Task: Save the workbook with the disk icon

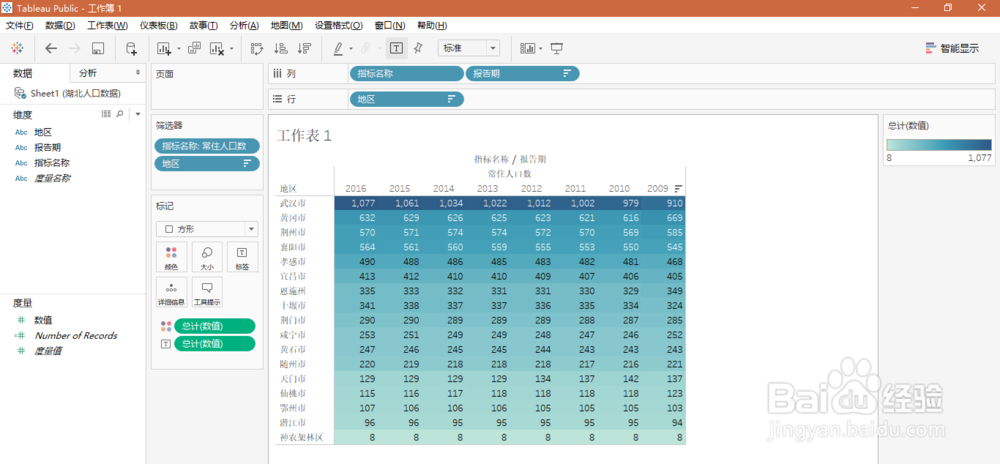Action: tap(98, 48)
